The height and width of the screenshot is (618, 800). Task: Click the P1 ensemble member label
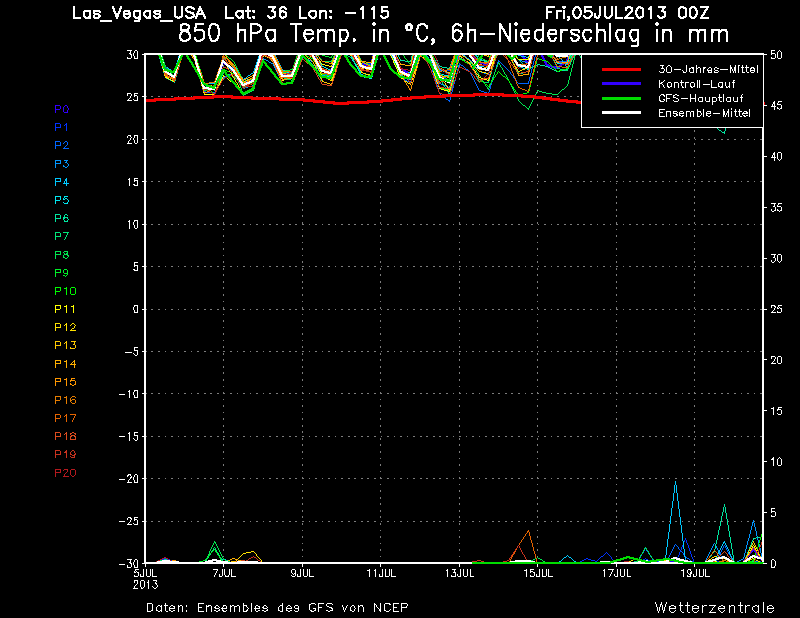coord(62,127)
